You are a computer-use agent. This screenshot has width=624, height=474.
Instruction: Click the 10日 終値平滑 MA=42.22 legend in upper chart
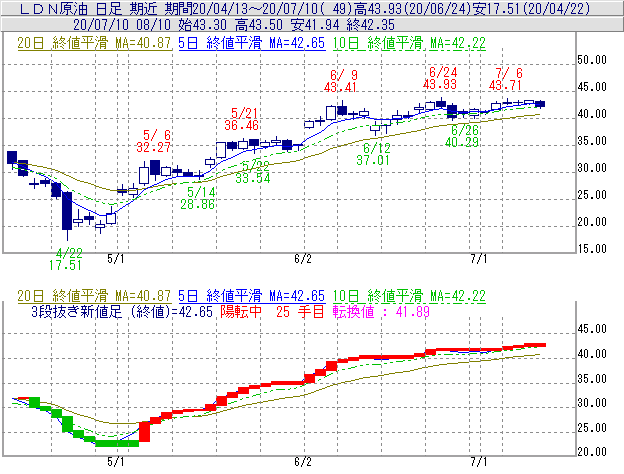point(409,43)
